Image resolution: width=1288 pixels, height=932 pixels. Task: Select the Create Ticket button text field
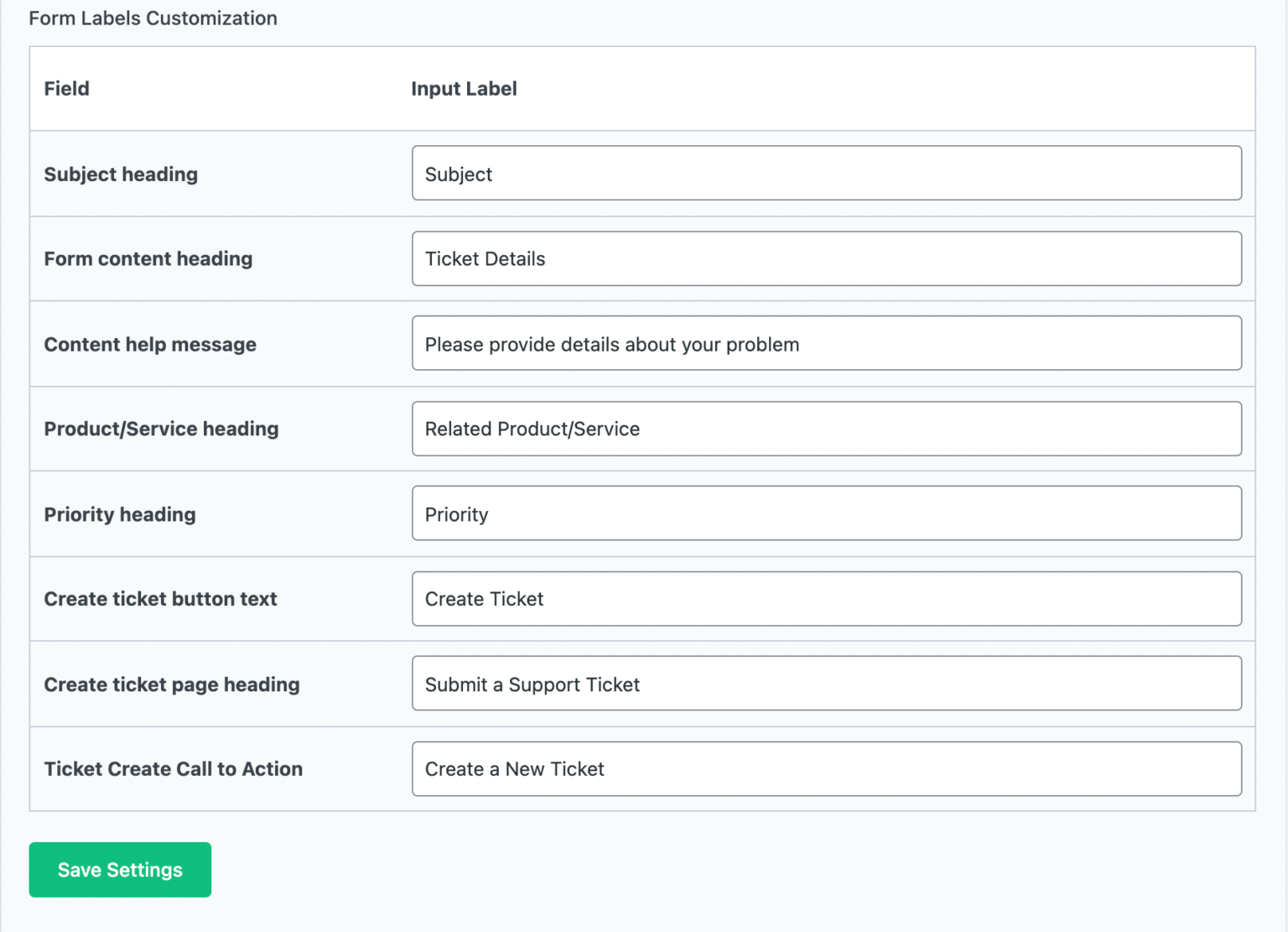point(826,598)
